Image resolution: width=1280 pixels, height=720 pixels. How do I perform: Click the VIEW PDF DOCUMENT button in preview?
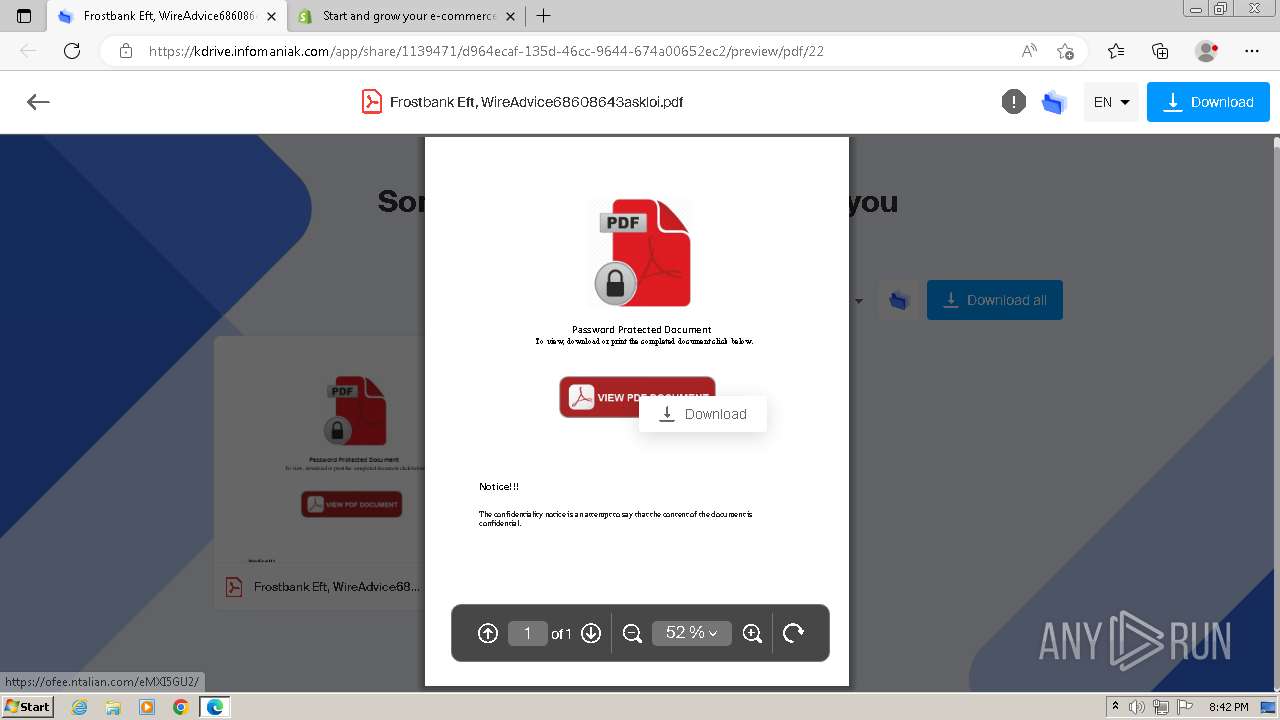pyautogui.click(x=637, y=397)
